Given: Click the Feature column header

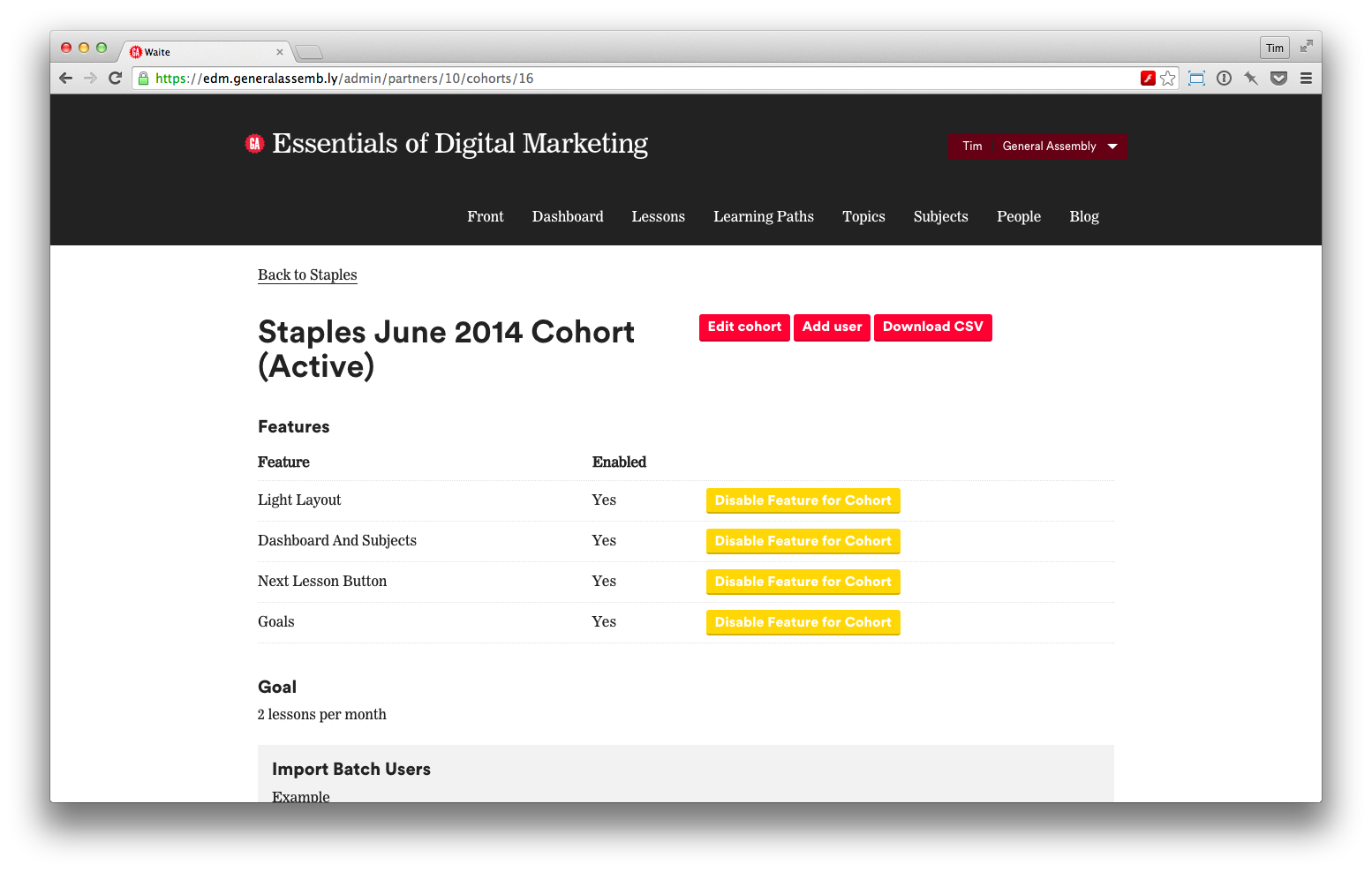Looking at the screenshot, I should click(283, 462).
